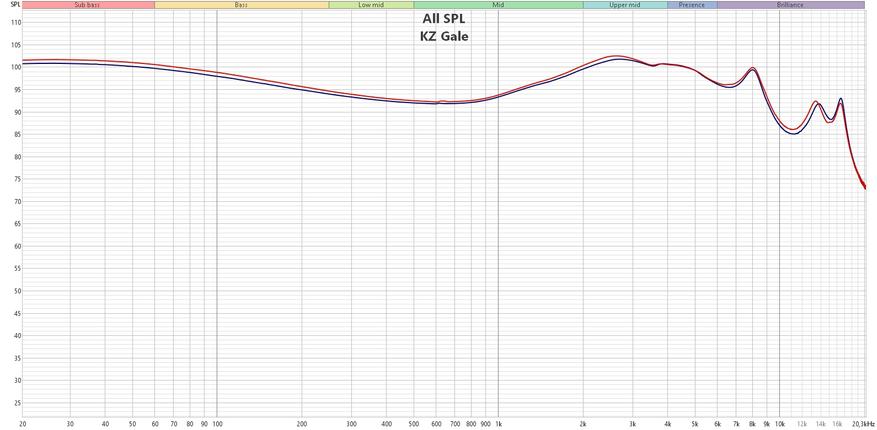Image resolution: width=877 pixels, height=430 pixels.
Task: Click the 300 Hz frequency axis label
Action: pyautogui.click(x=352, y=424)
